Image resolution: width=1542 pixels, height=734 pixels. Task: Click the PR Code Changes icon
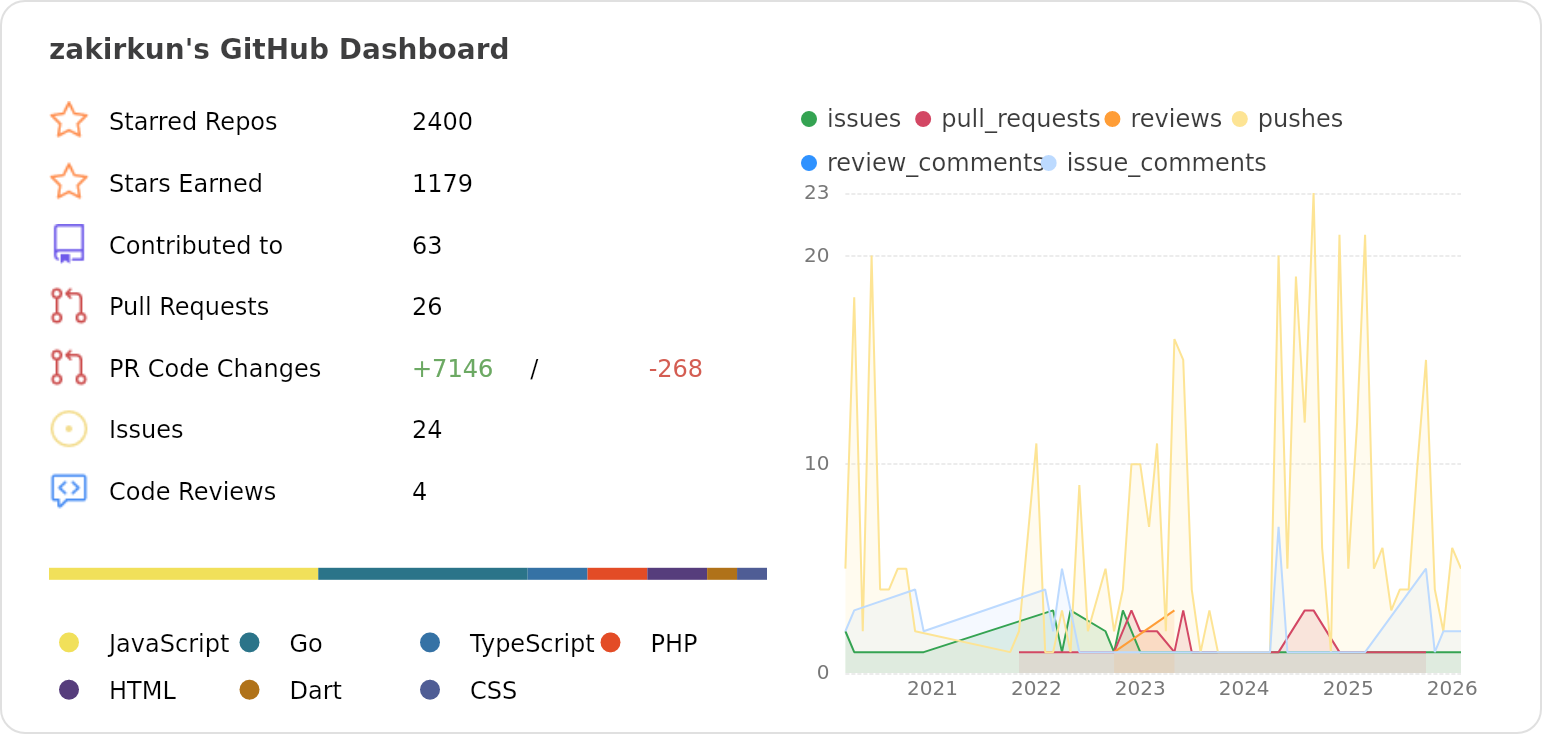[68, 368]
